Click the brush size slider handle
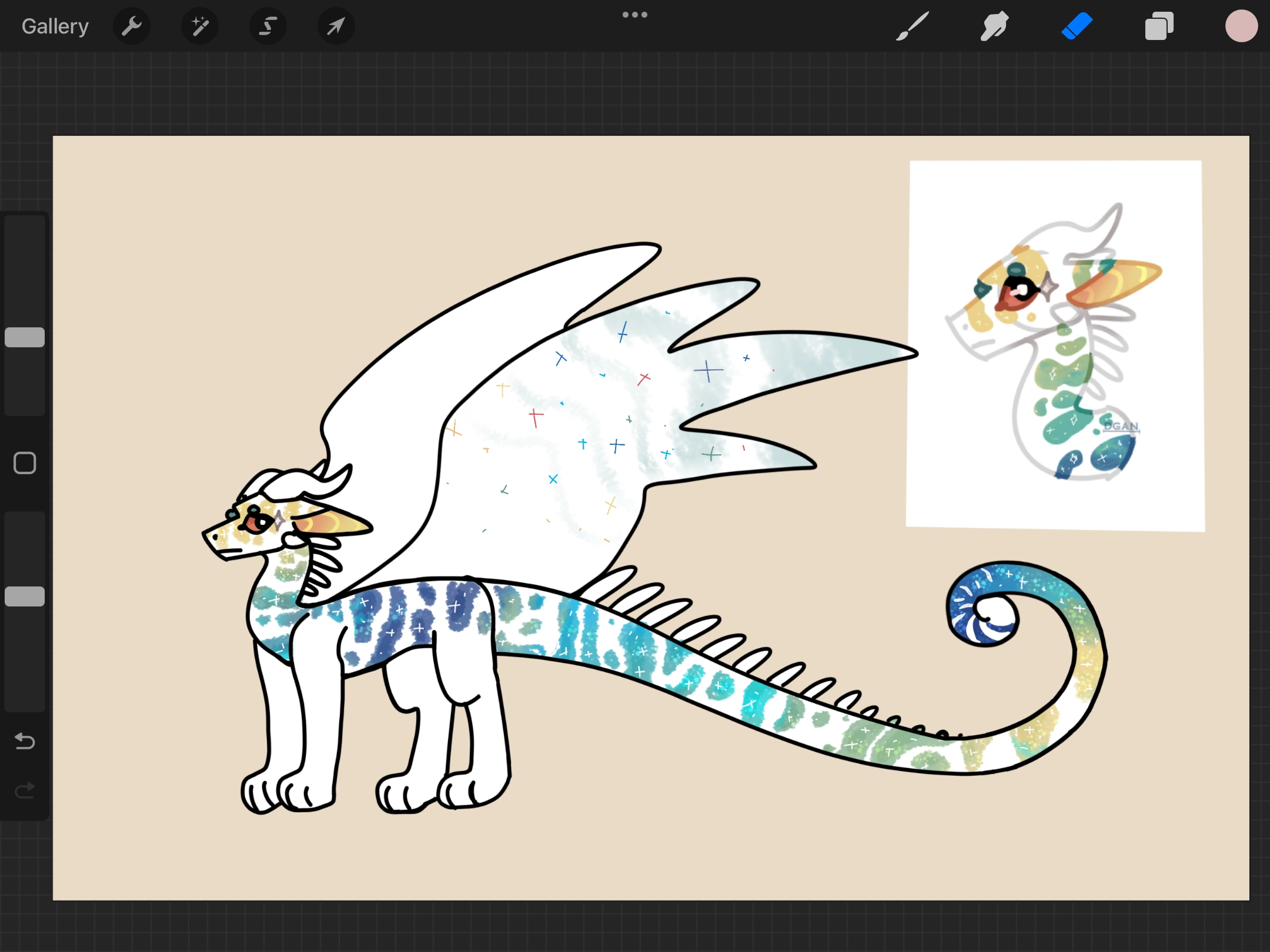The height and width of the screenshot is (952, 1270). point(25,337)
